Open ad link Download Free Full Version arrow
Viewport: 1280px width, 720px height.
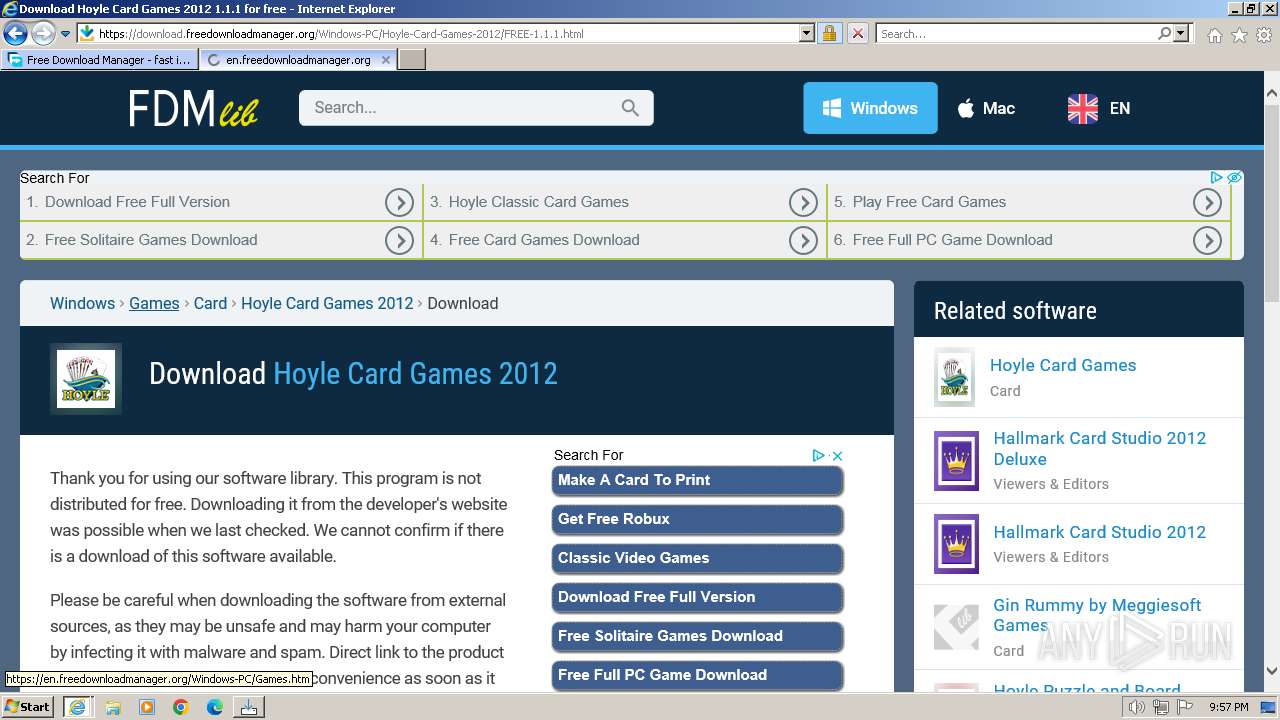coord(399,203)
